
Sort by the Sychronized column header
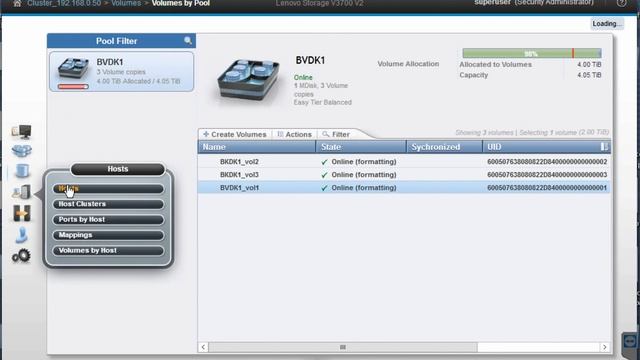pos(444,147)
